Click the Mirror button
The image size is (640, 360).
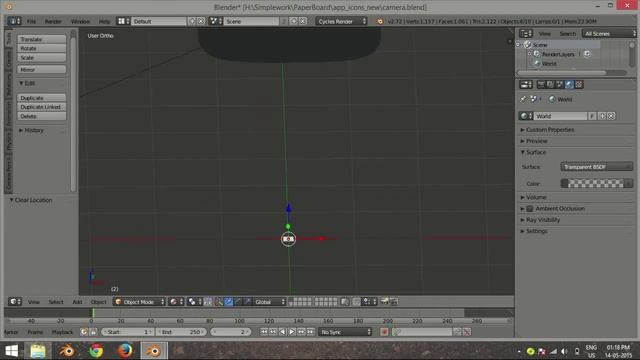pyautogui.click(x=42, y=70)
